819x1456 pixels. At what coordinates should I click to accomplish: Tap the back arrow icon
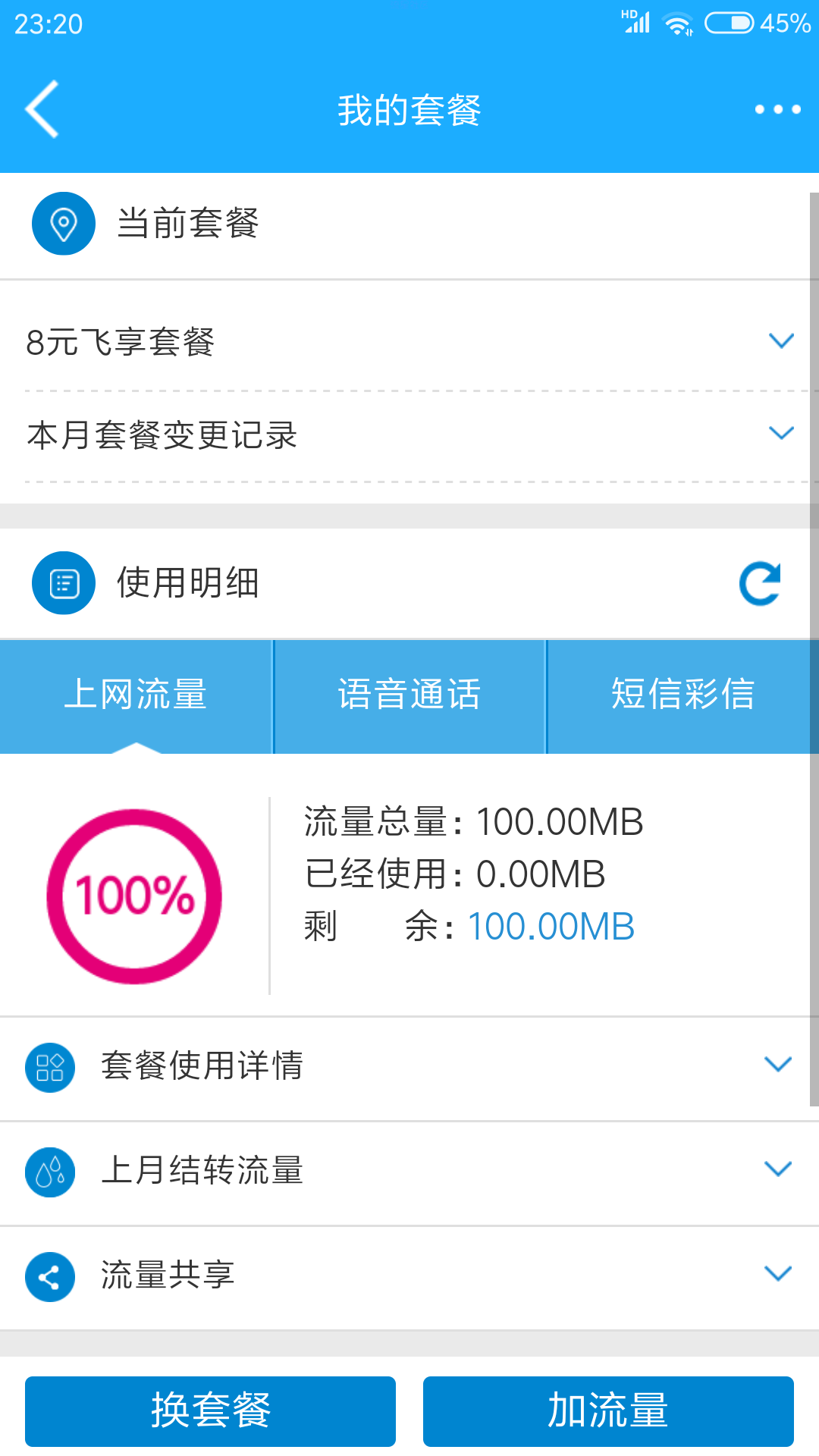(x=42, y=109)
